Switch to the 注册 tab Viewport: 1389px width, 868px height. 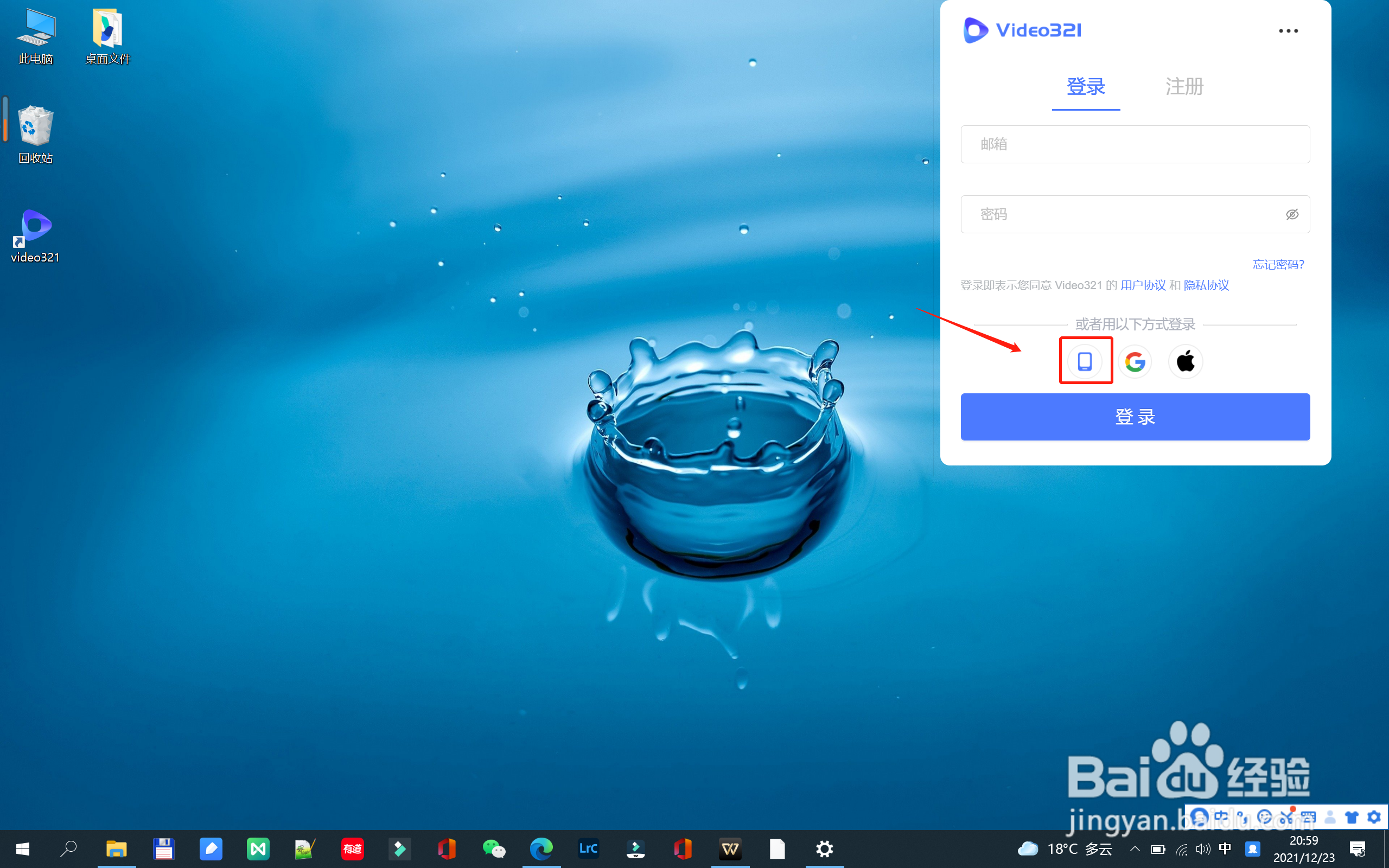pyautogui.click(x=1184, y=87)
